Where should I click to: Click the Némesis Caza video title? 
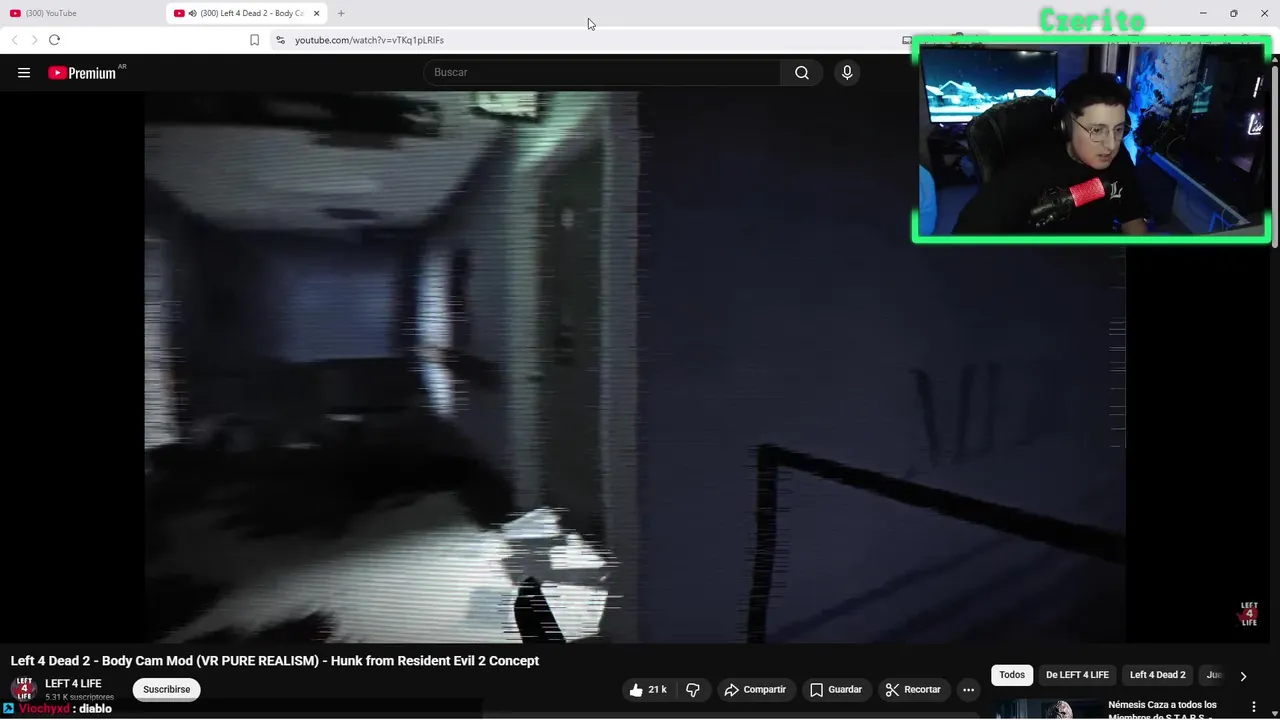tap(1163, 709)
